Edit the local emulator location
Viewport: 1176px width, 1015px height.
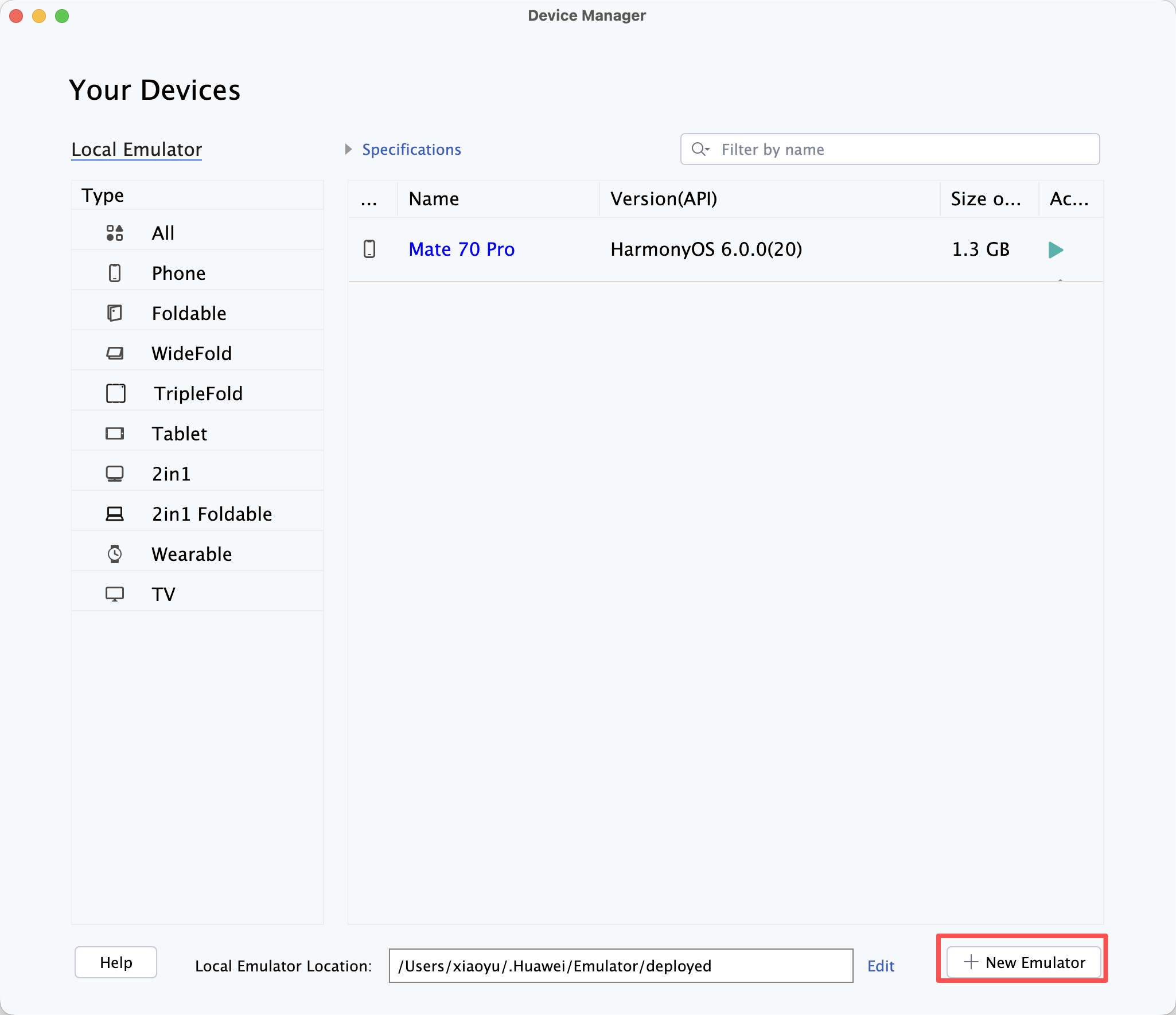tap(881, 966)
